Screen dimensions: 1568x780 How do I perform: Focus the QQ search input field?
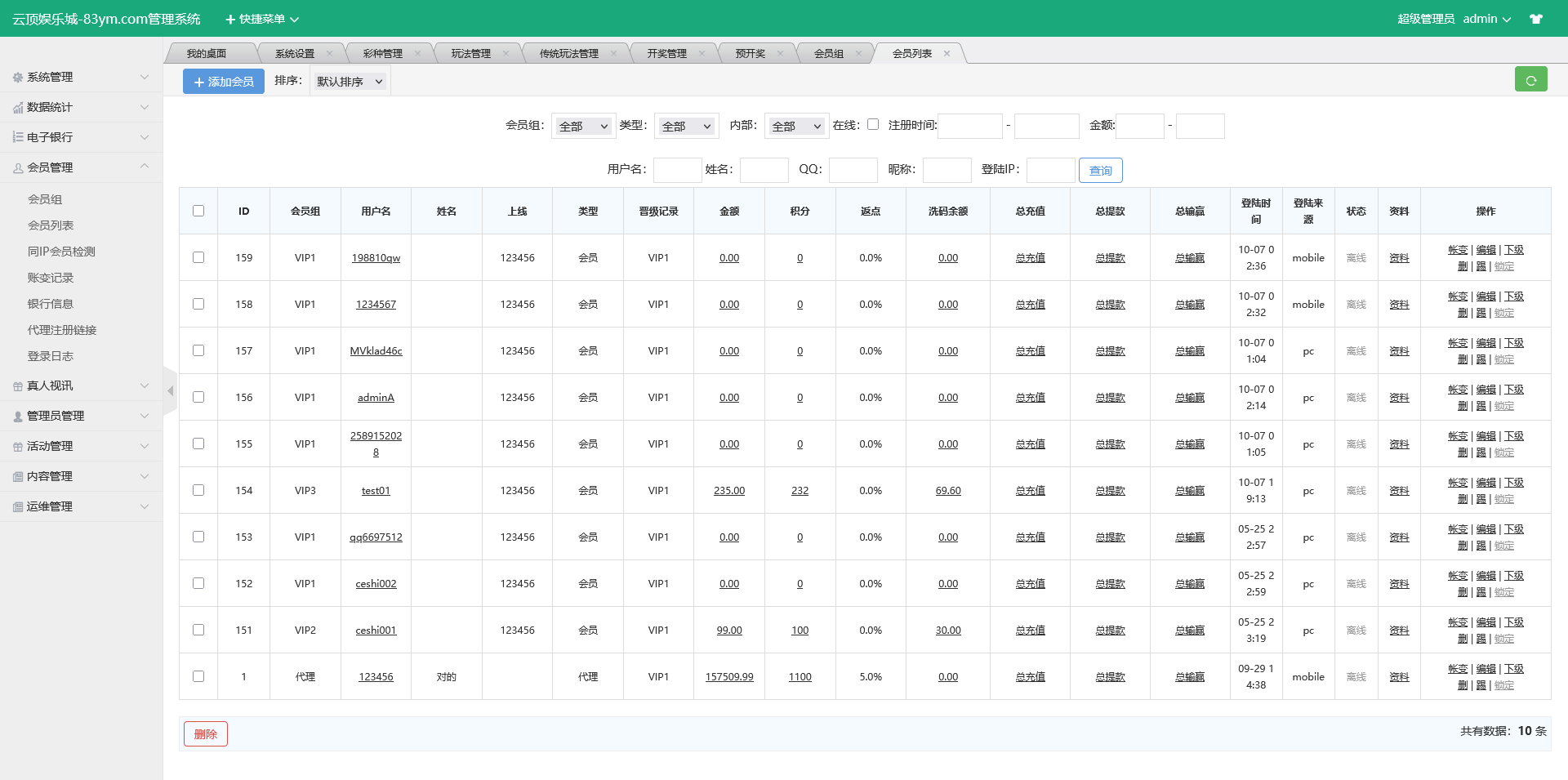coord(853,170)
